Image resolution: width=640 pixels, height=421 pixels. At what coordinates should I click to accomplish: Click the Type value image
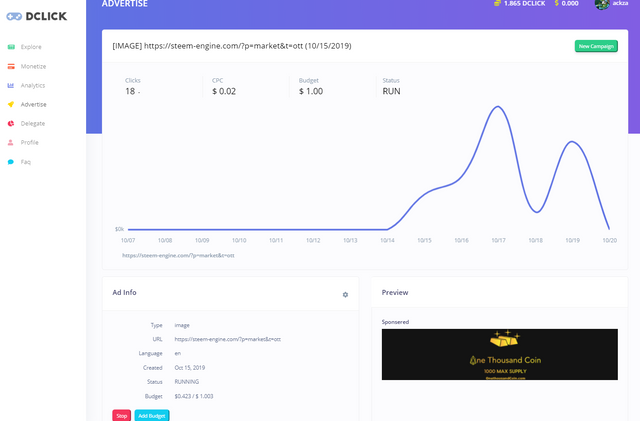pyautogui.click(x=182, y=325)
